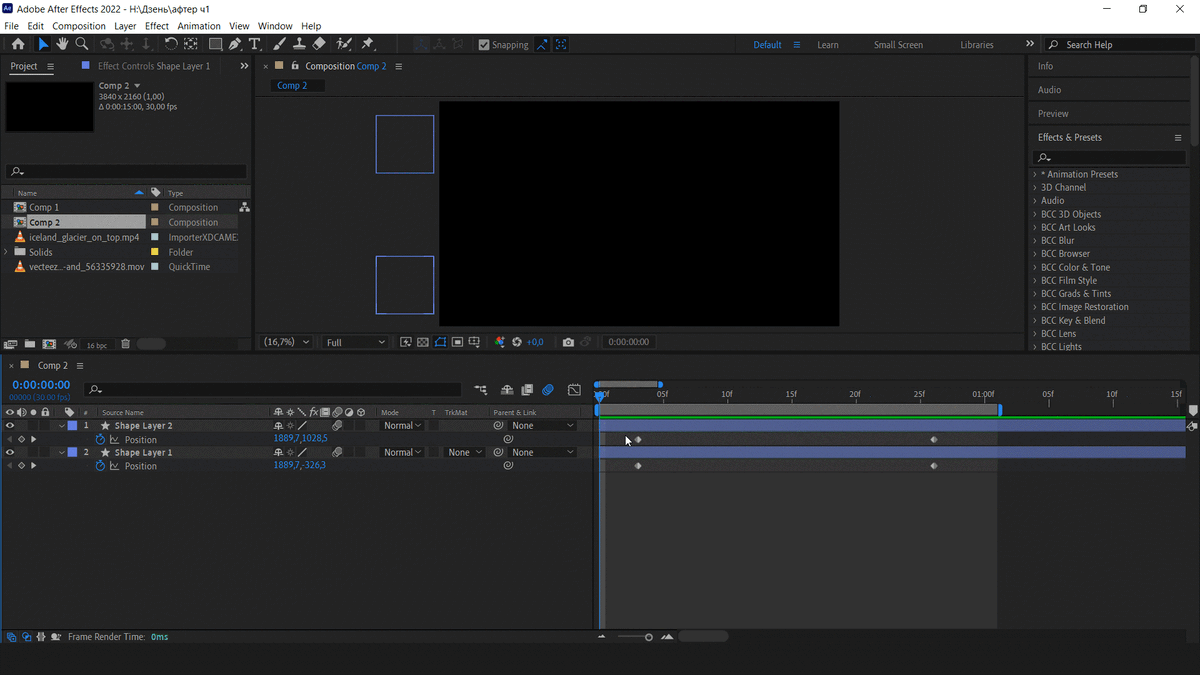Select the Eraser tool

(x=319, y=44)
